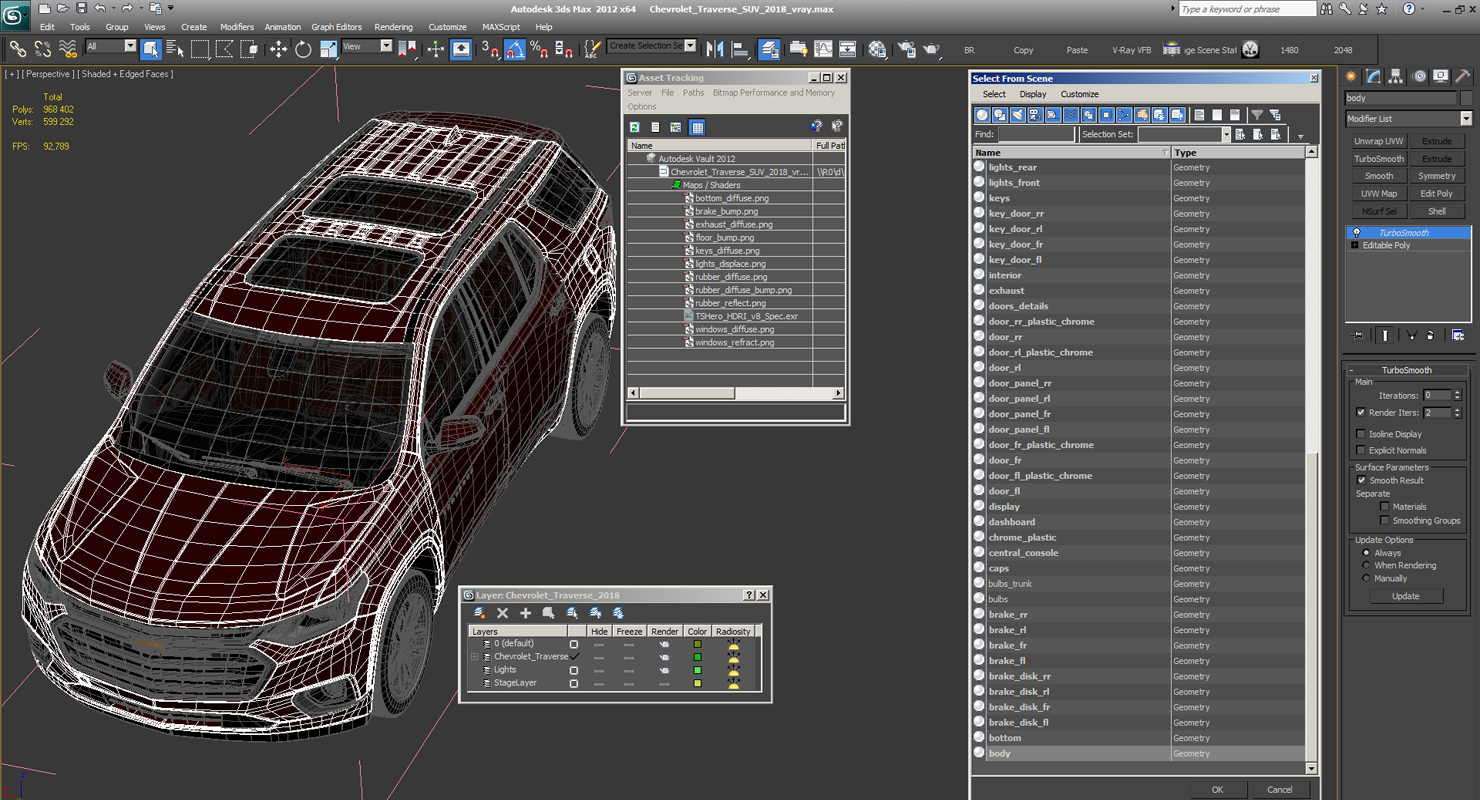The width and height of the screenshot is (1480, 800).
Task: Select the Manually update option
Action: click(x=1366, y=578)
